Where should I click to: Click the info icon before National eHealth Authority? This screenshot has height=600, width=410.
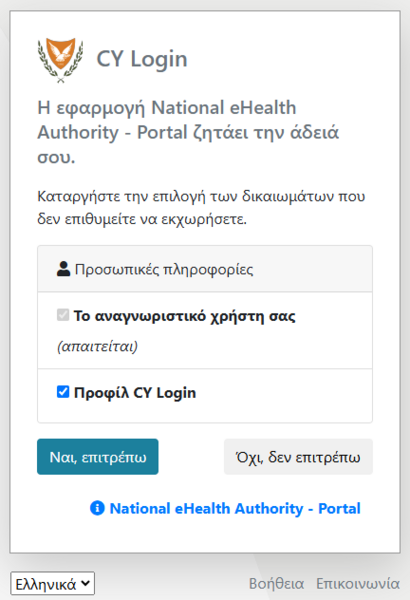(x=97, y=508)
